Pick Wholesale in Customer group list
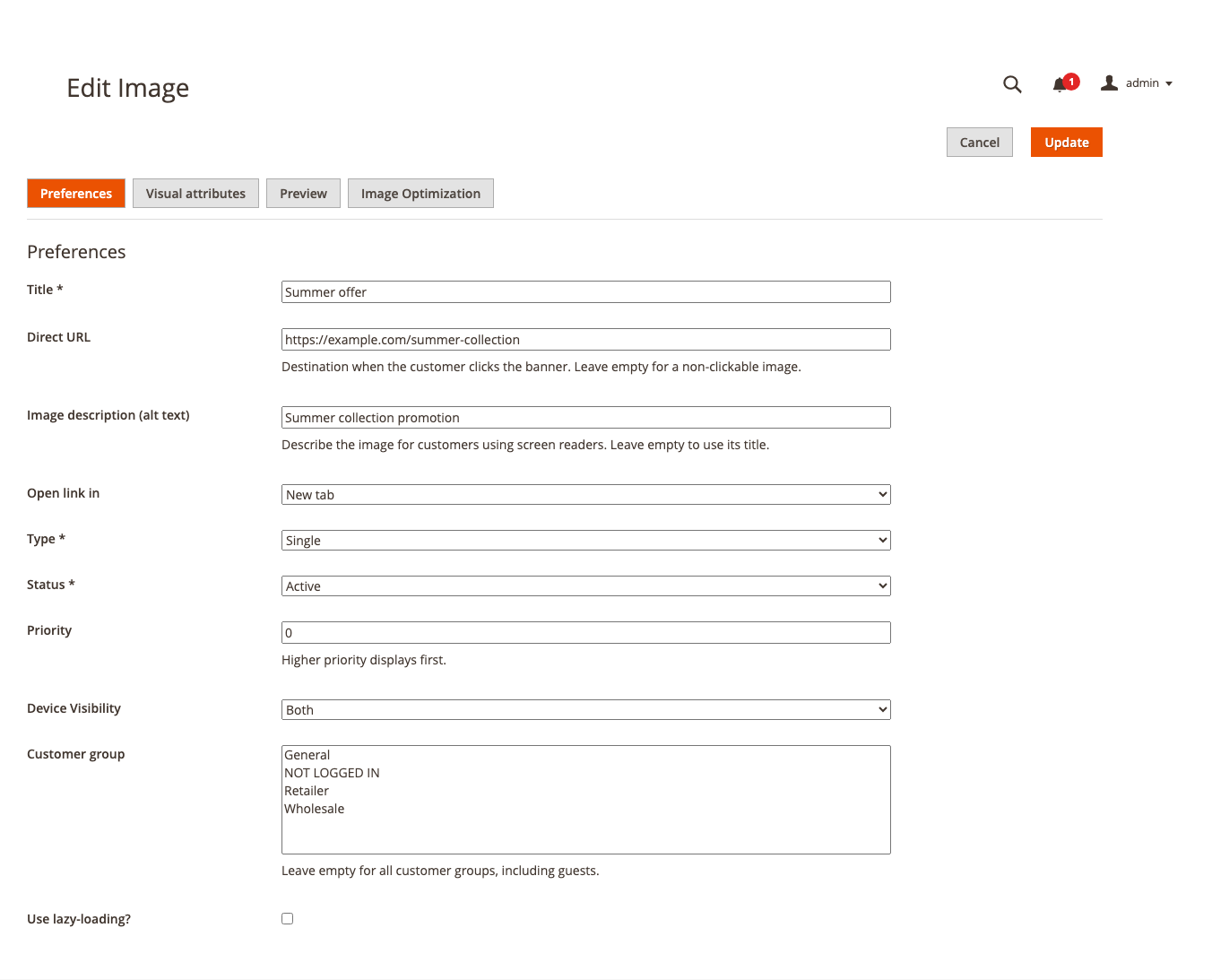This screenshot has width=1212, height=980. [x=586, y=809]
